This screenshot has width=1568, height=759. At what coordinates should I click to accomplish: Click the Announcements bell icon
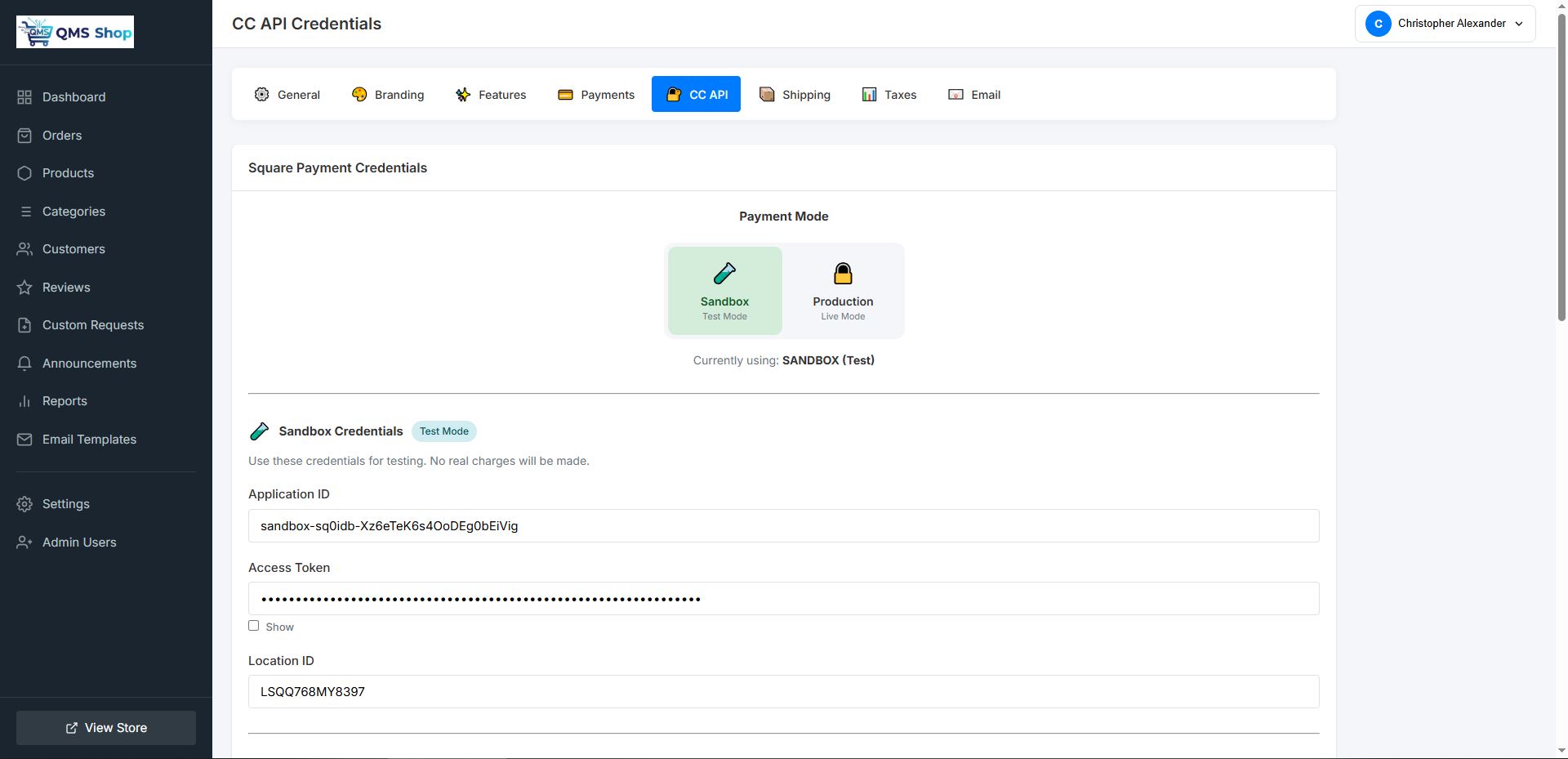(24, 364)
